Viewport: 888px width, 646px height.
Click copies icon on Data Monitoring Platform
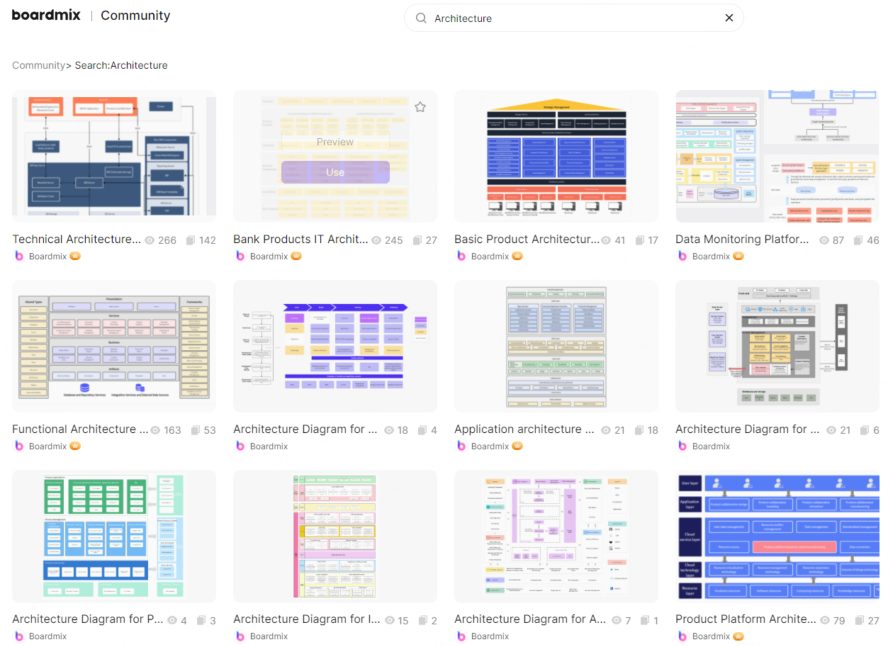pyautogui.click(x=858, y=240)
